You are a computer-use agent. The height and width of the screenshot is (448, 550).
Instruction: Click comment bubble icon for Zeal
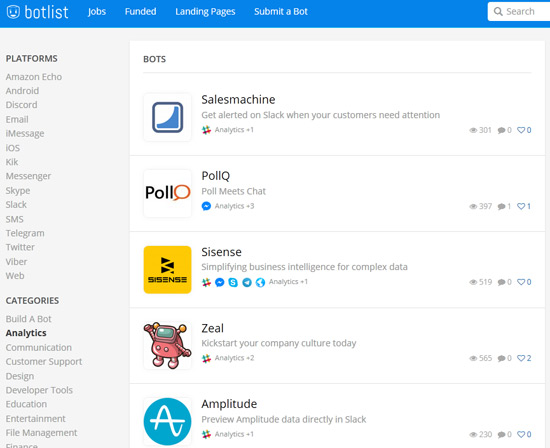501,359
